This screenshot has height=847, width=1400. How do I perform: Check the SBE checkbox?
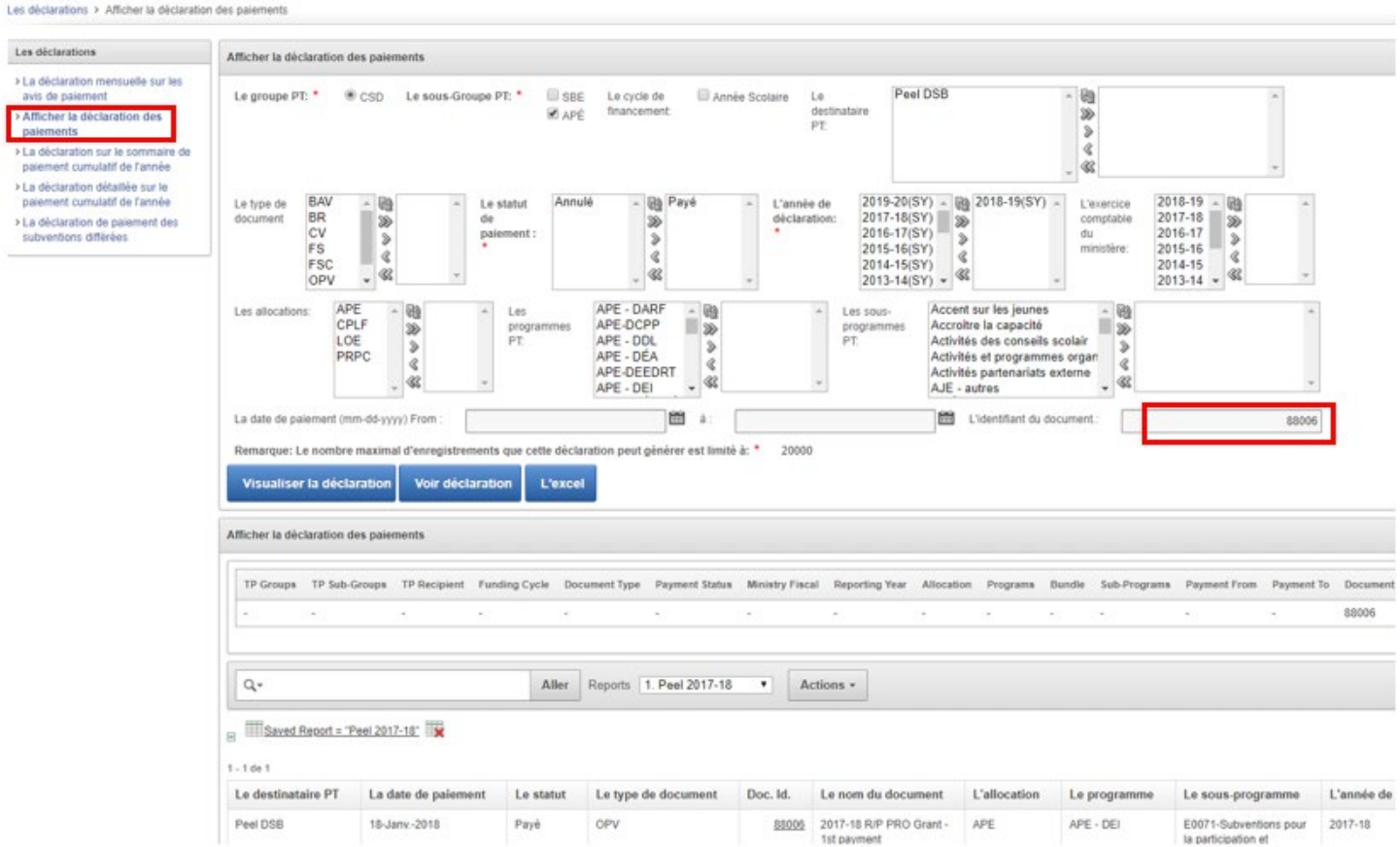[x=553, y=95]
